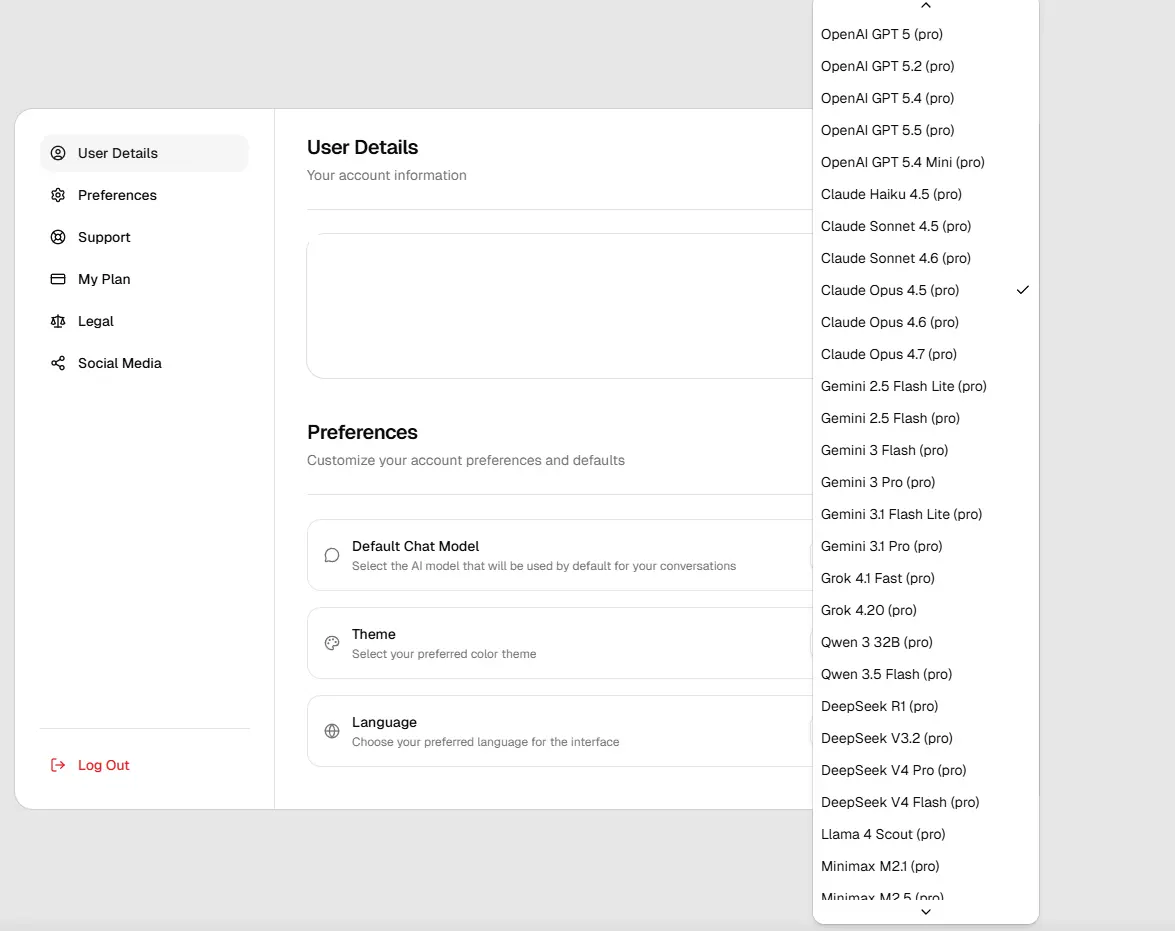Choose Claude Sonnet 4.6 (pro)

point(925,258)
